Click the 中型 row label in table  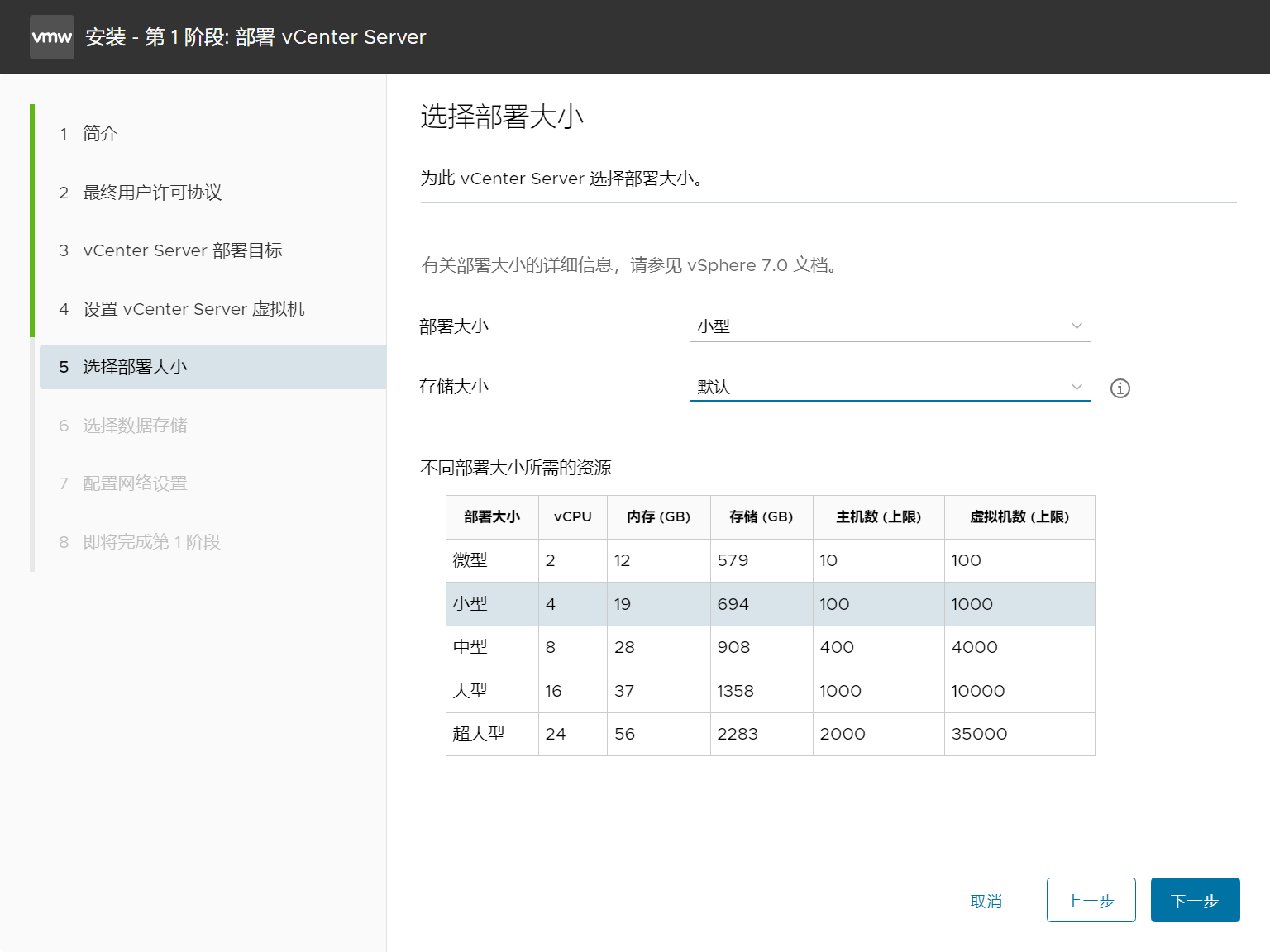(470, 647)
